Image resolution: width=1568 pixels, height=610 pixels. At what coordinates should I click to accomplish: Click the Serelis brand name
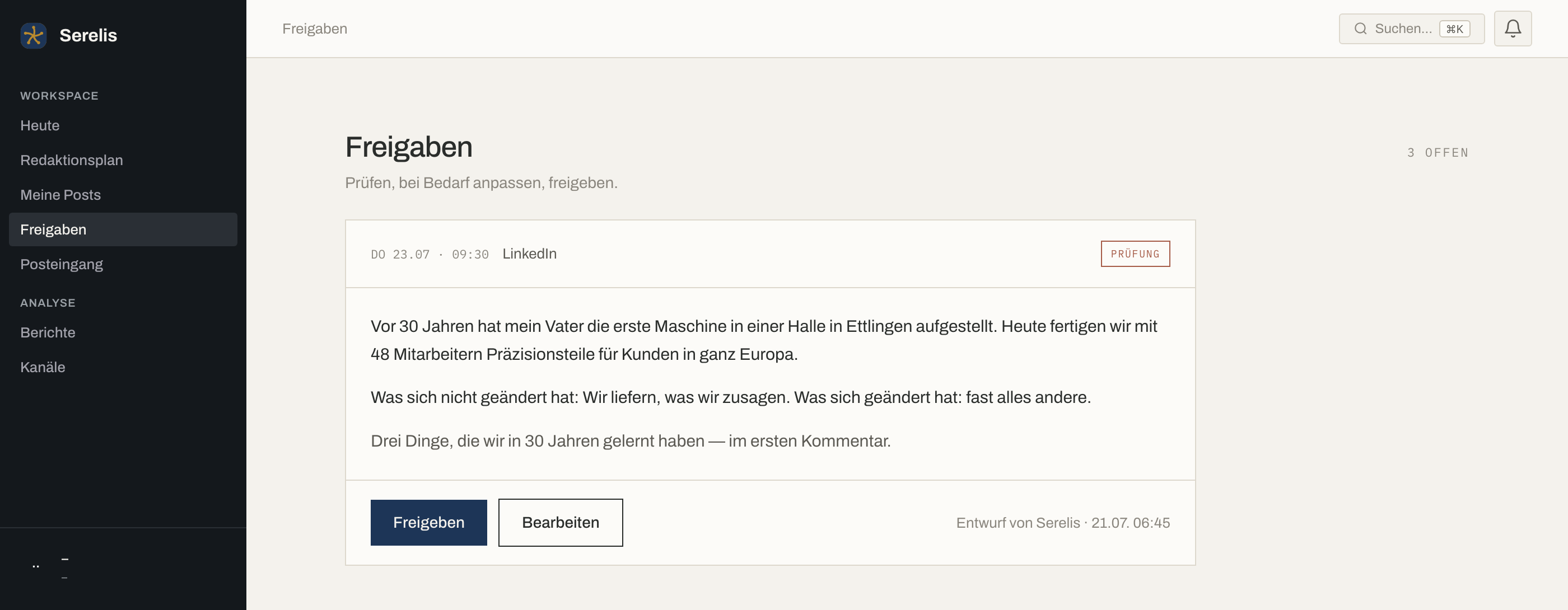pyautogui.click(x=88, y=35)
